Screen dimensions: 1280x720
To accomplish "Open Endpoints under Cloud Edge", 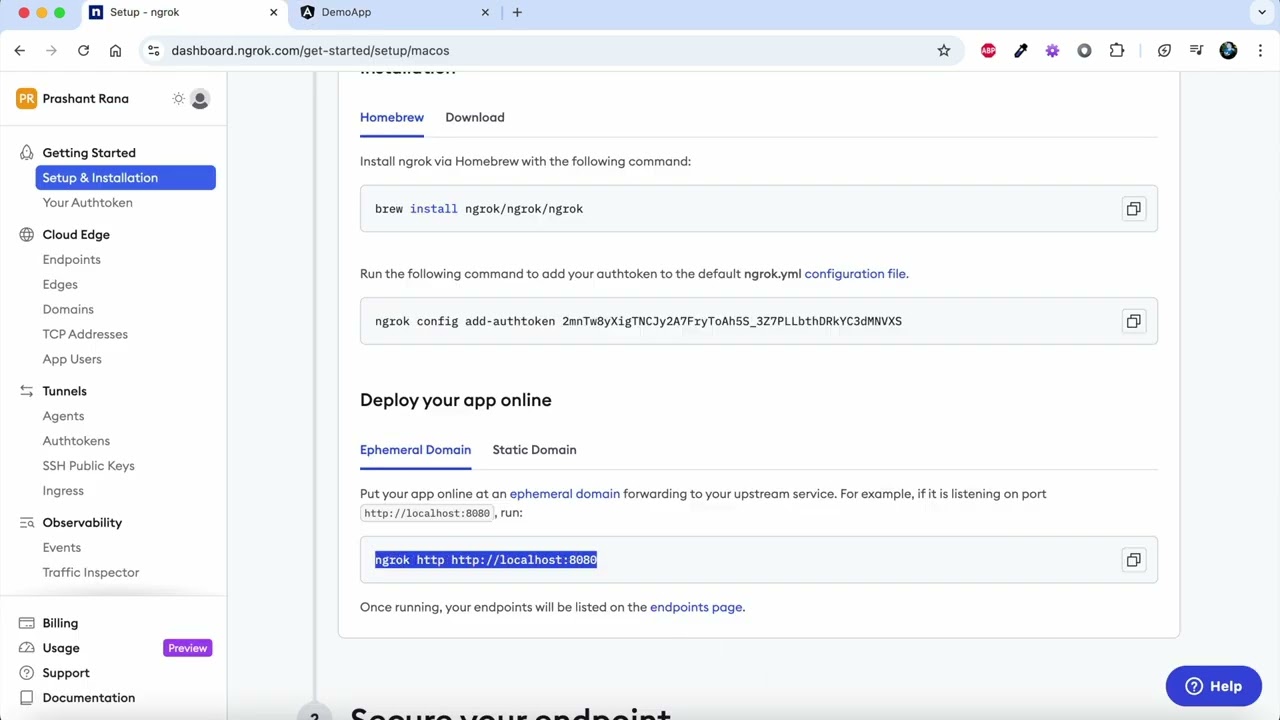I will (x=71, y=260).
